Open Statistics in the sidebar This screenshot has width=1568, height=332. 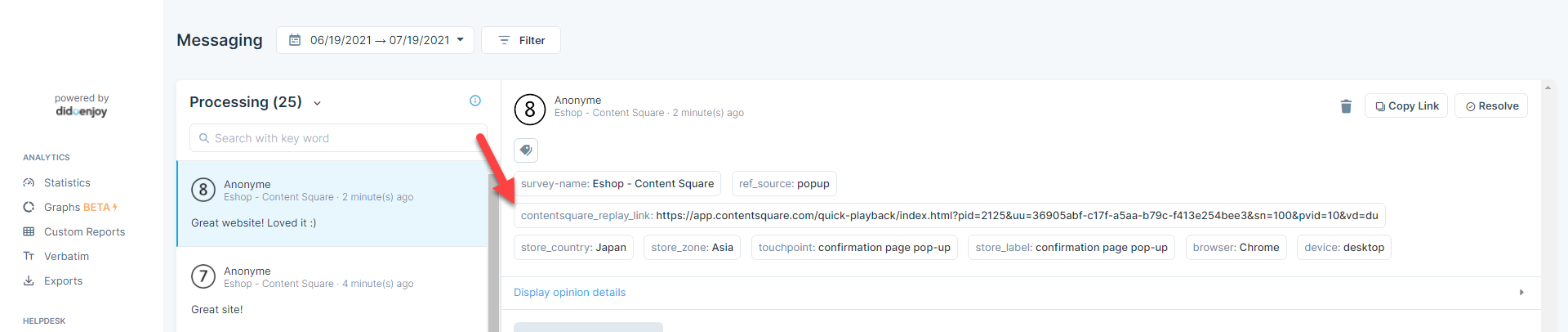(67, 182)
